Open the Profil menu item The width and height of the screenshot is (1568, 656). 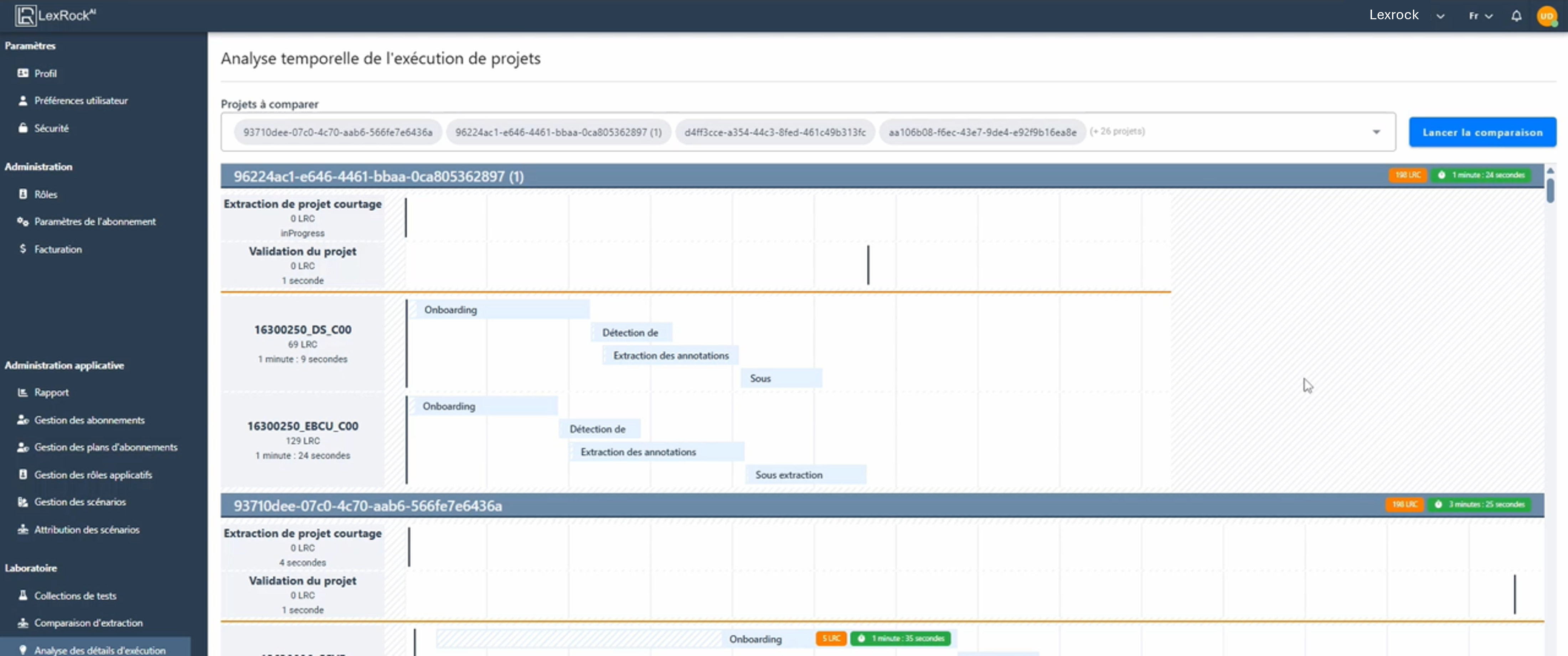point(46,73)
